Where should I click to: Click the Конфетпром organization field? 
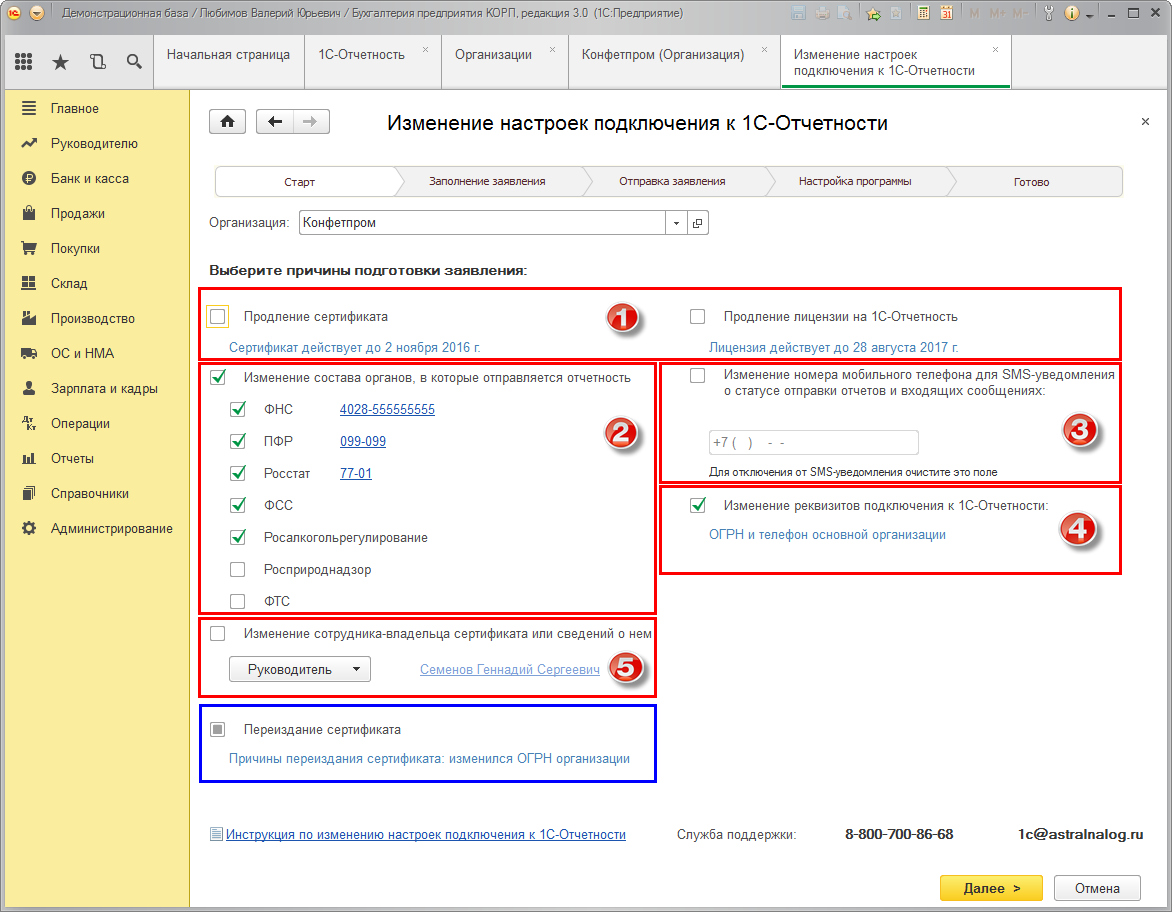(482, 223)
